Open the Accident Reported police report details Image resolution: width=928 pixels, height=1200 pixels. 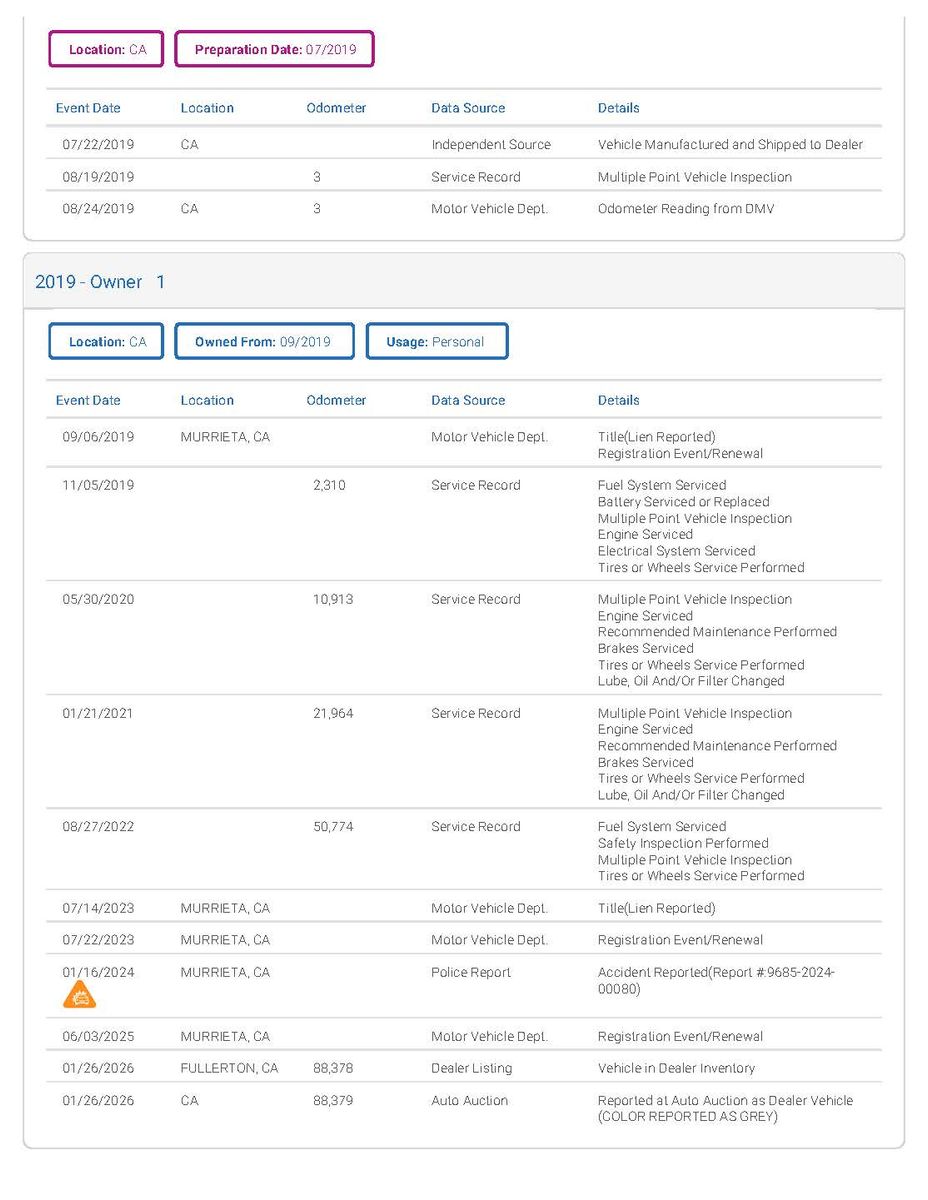[x=715, y=980]
